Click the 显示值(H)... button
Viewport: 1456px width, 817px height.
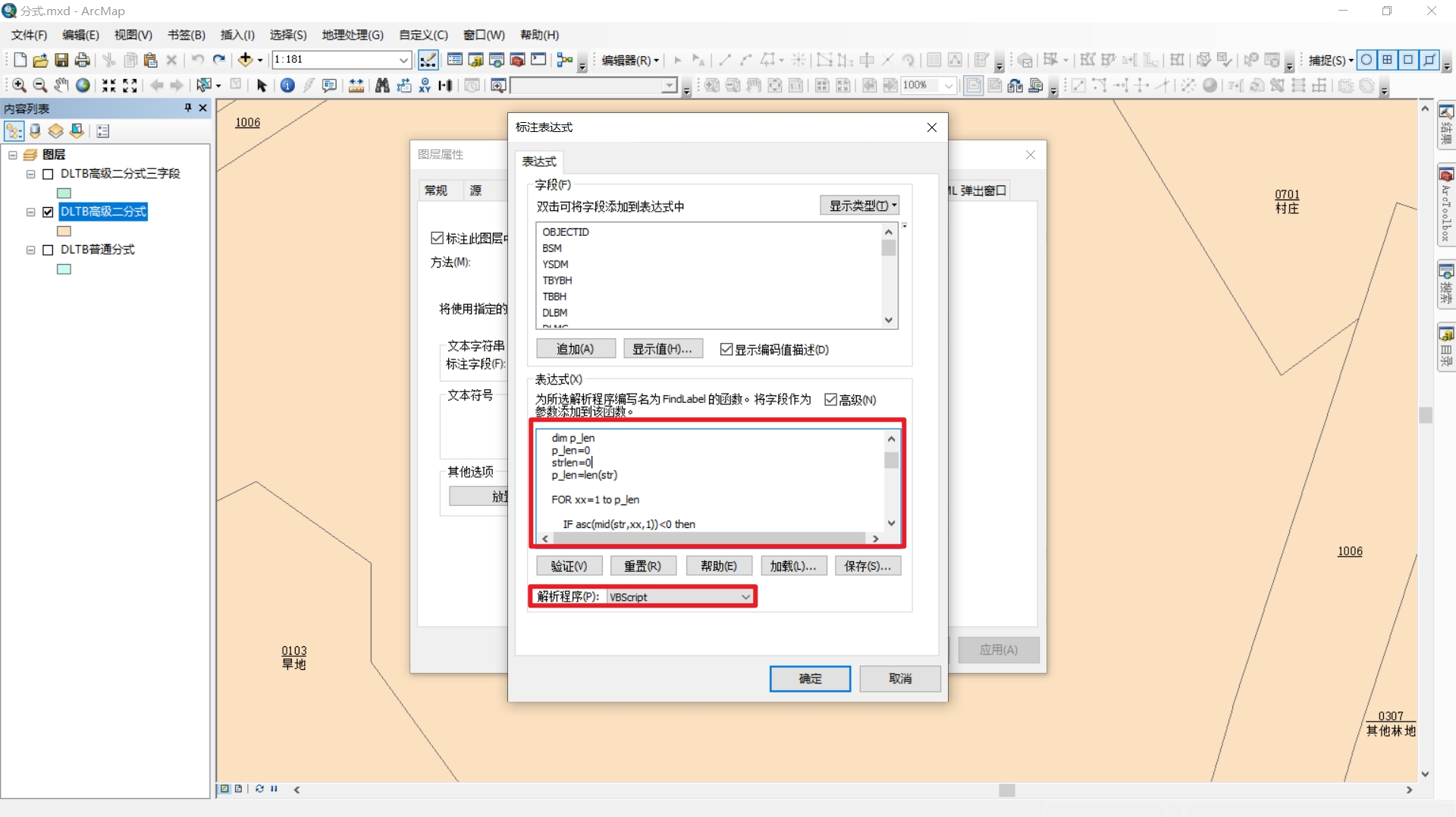coord(663,349)
